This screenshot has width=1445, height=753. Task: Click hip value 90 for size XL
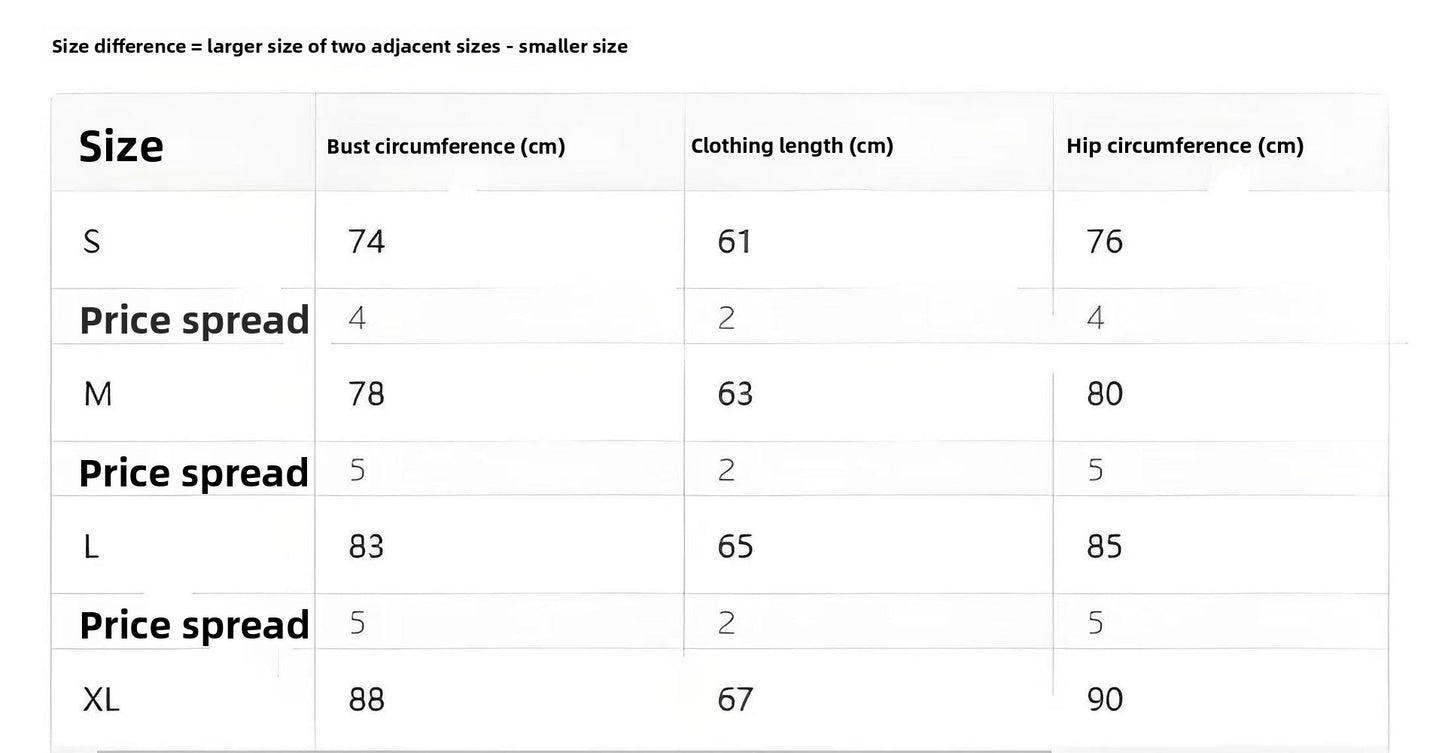(x=1105, y=699)
